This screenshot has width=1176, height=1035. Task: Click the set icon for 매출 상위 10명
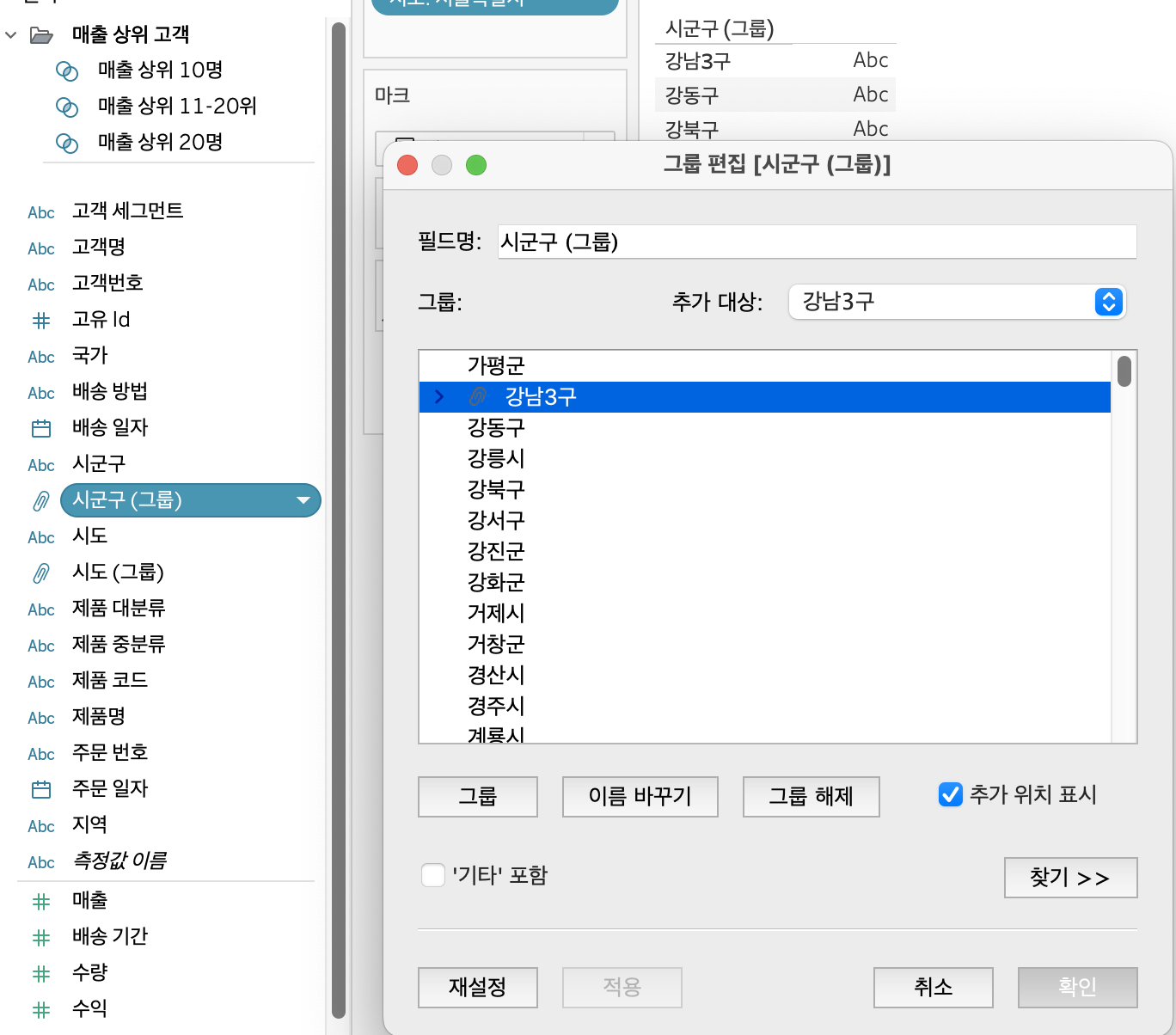point(67,70)
